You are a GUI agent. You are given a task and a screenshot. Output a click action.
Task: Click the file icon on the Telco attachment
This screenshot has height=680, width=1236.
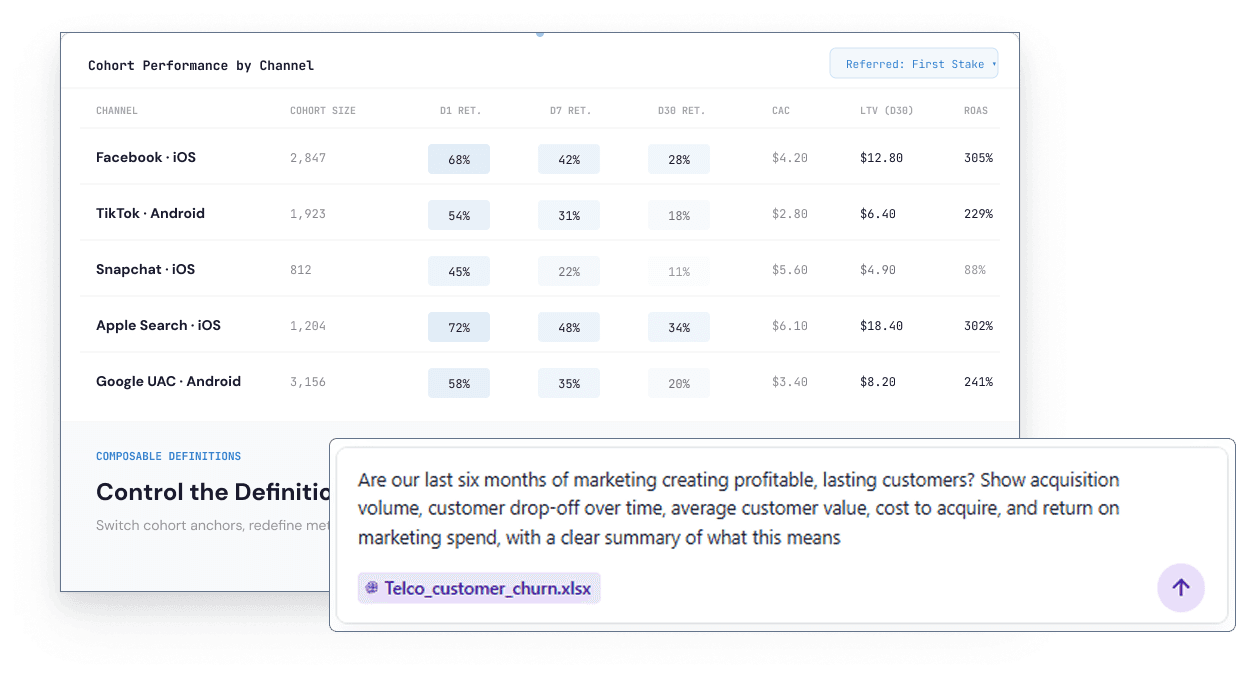click(x=372, y=588)
